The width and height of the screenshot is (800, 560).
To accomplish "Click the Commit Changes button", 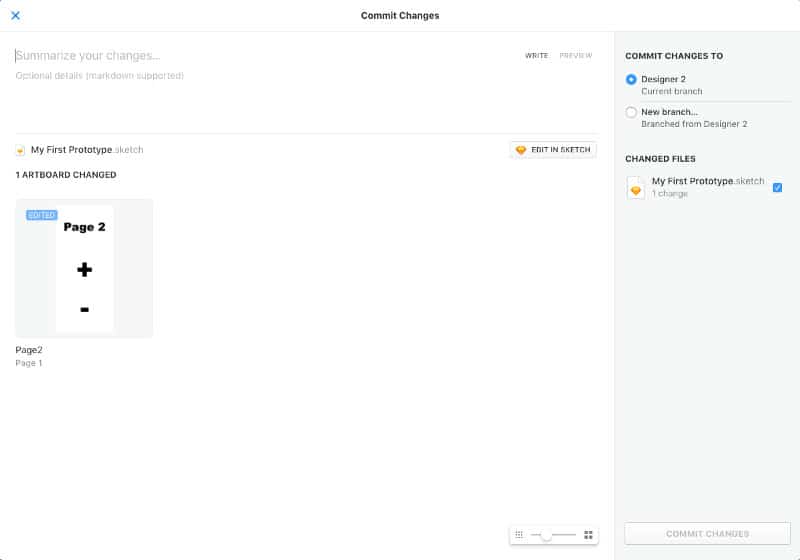I will point(707,534).
